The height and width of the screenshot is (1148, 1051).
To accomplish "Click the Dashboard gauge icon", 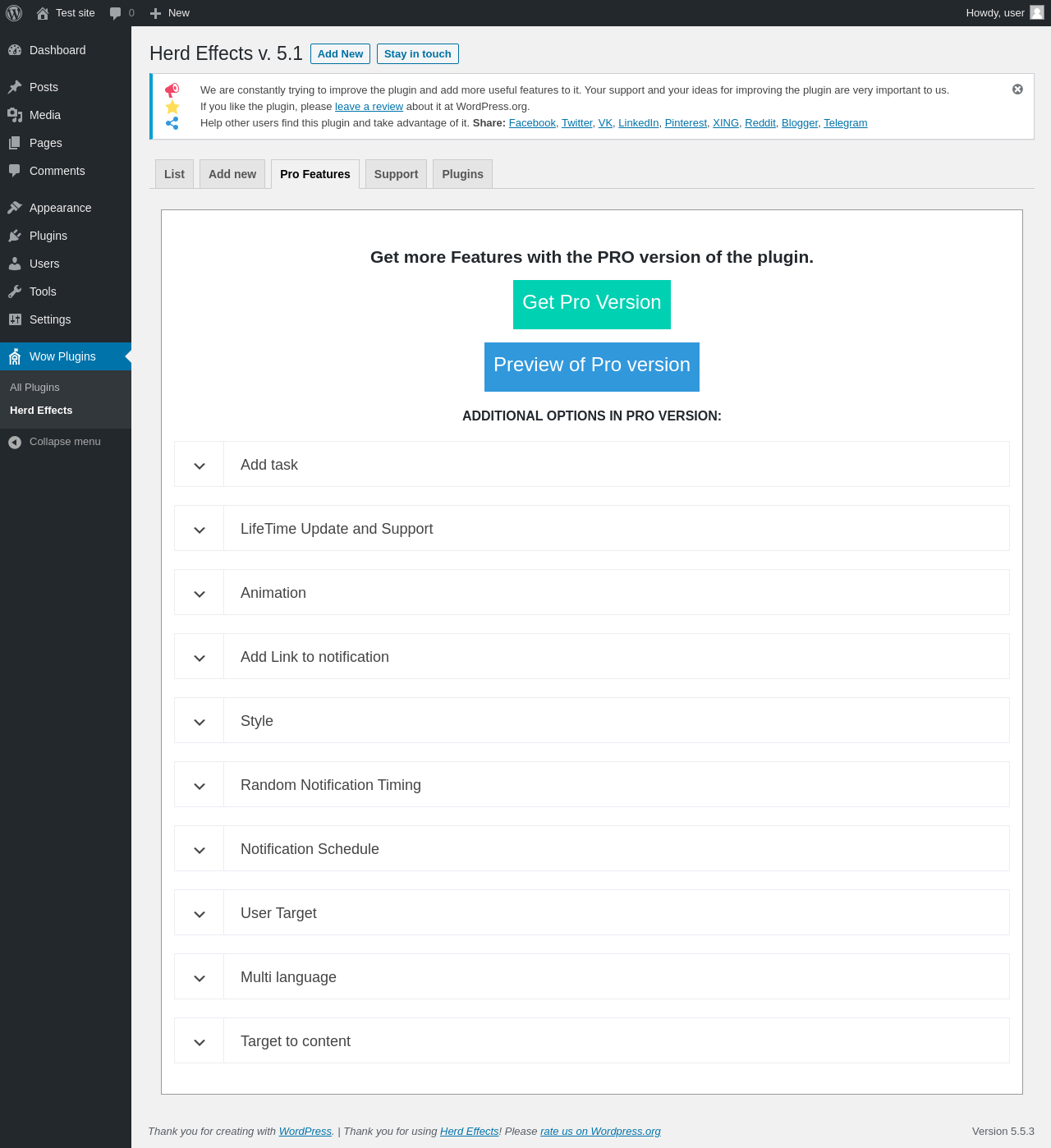I will point(15,50).
